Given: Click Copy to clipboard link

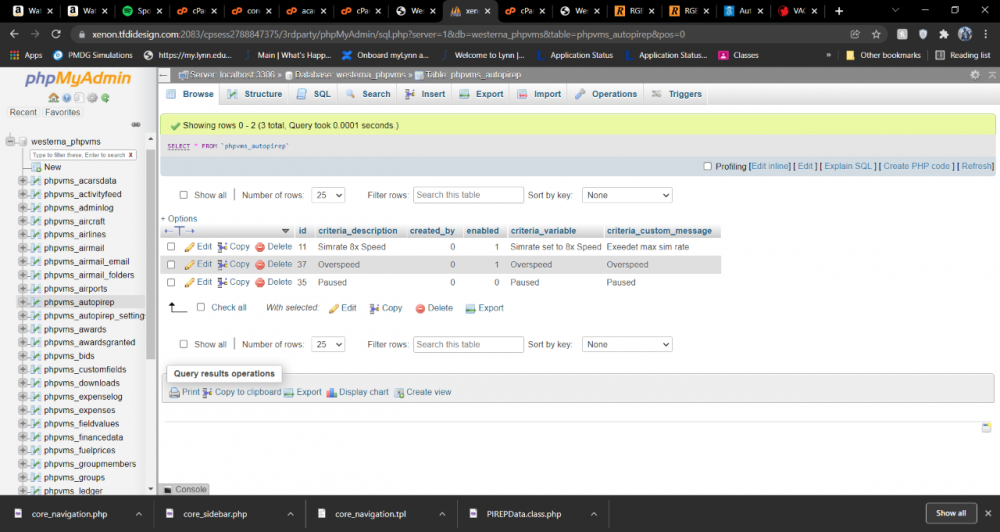Looking at the screenshot, I should (x=247, y=392).
